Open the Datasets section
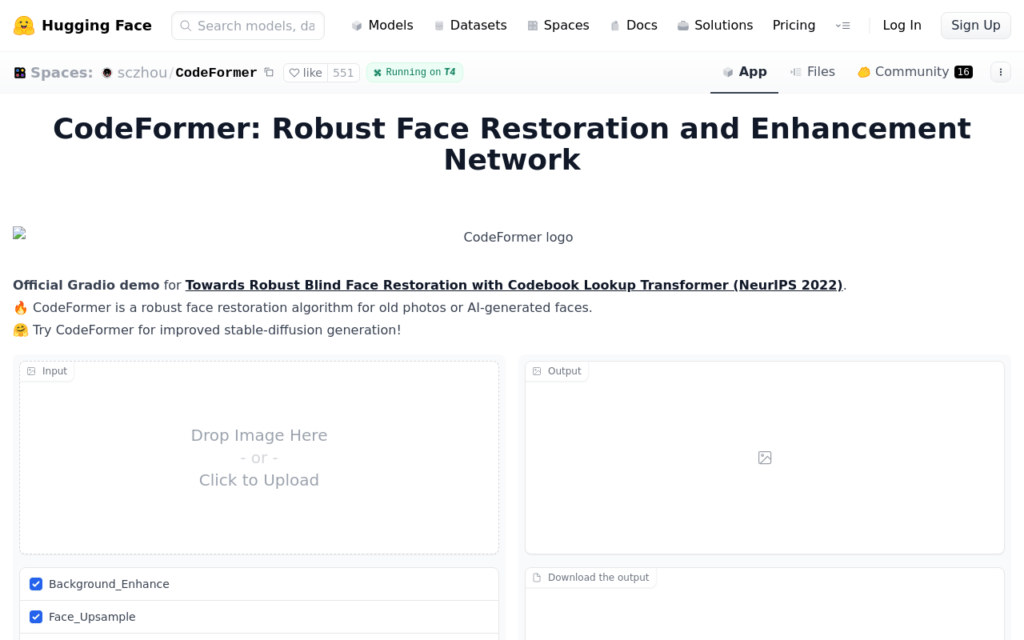The width and height of the screenshot is (1024, 640). 479,25
